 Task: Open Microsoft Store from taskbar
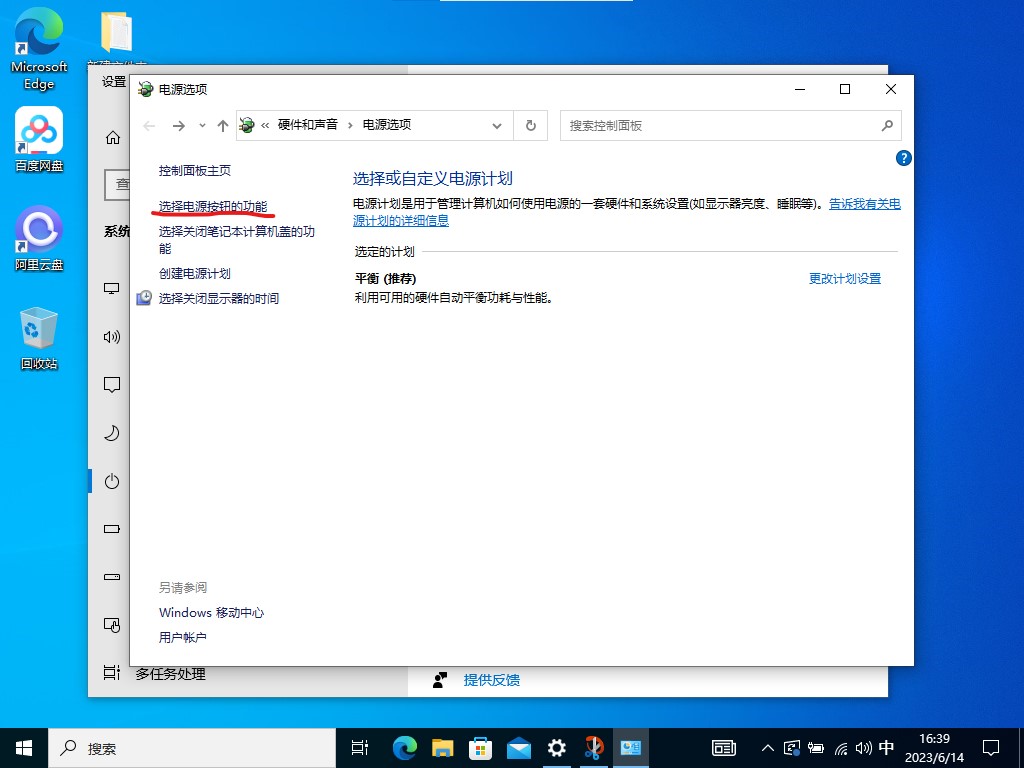click(x=480, y=748)
